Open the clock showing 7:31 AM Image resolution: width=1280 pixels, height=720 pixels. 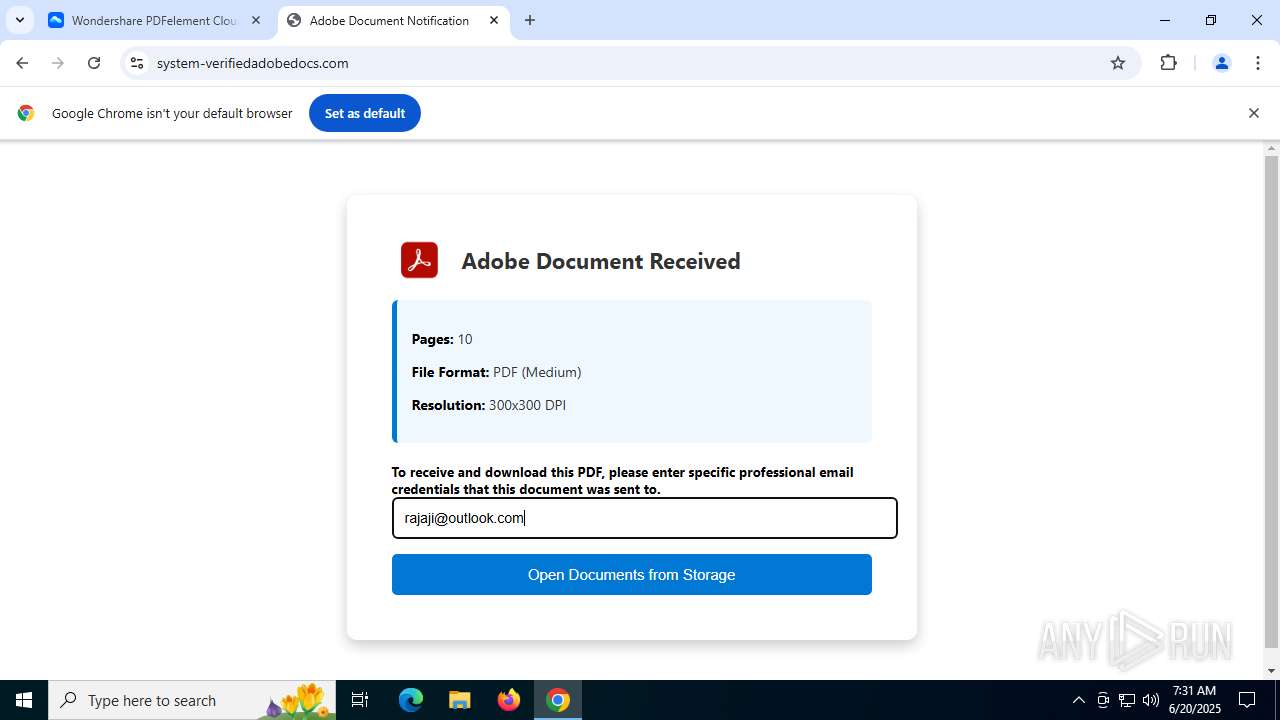point(1195,700)
